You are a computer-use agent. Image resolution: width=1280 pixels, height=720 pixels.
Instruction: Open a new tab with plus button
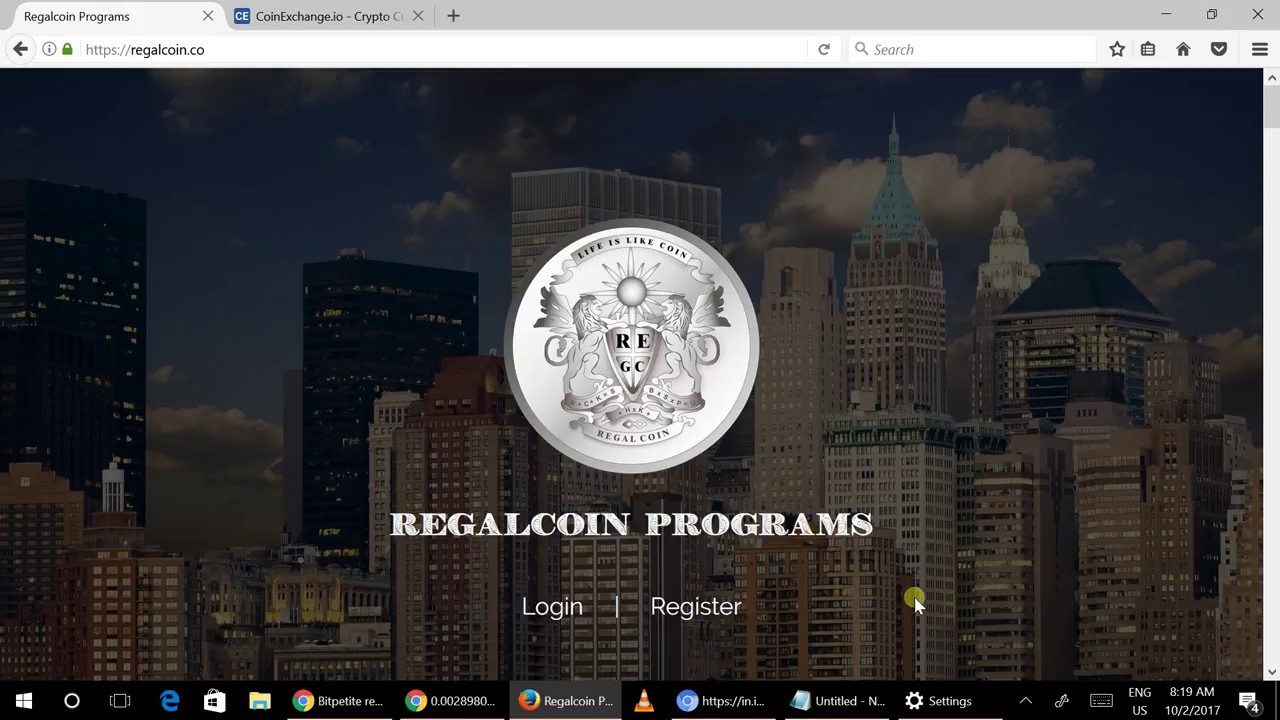pyautogui.click(x=453, y=16)
